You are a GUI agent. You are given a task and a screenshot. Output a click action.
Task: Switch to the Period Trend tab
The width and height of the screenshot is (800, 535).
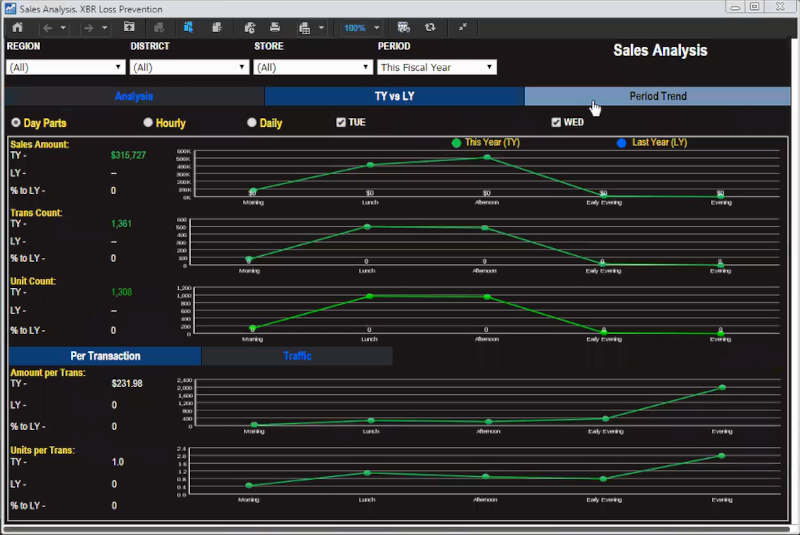(x=658, y=96)
